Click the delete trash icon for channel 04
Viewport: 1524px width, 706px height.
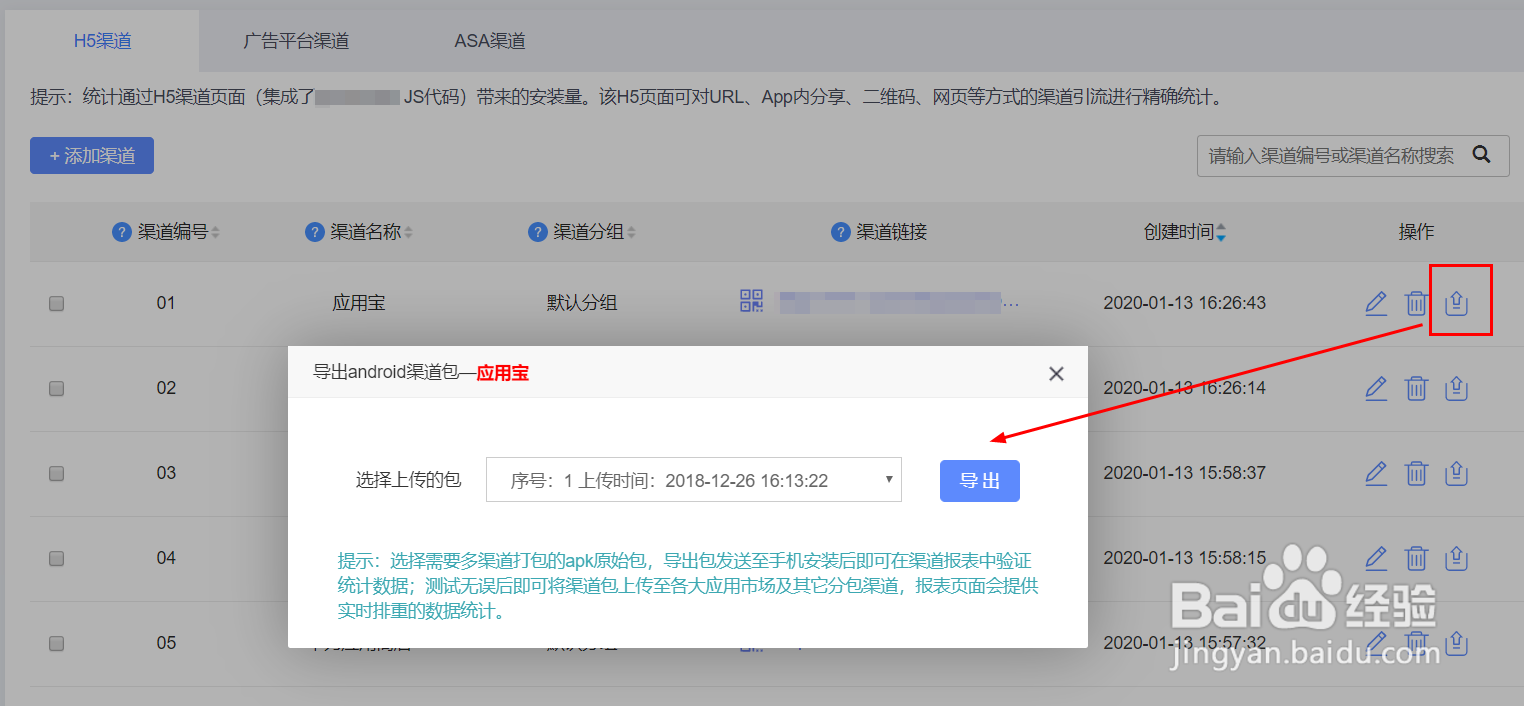coord(1416,558)
